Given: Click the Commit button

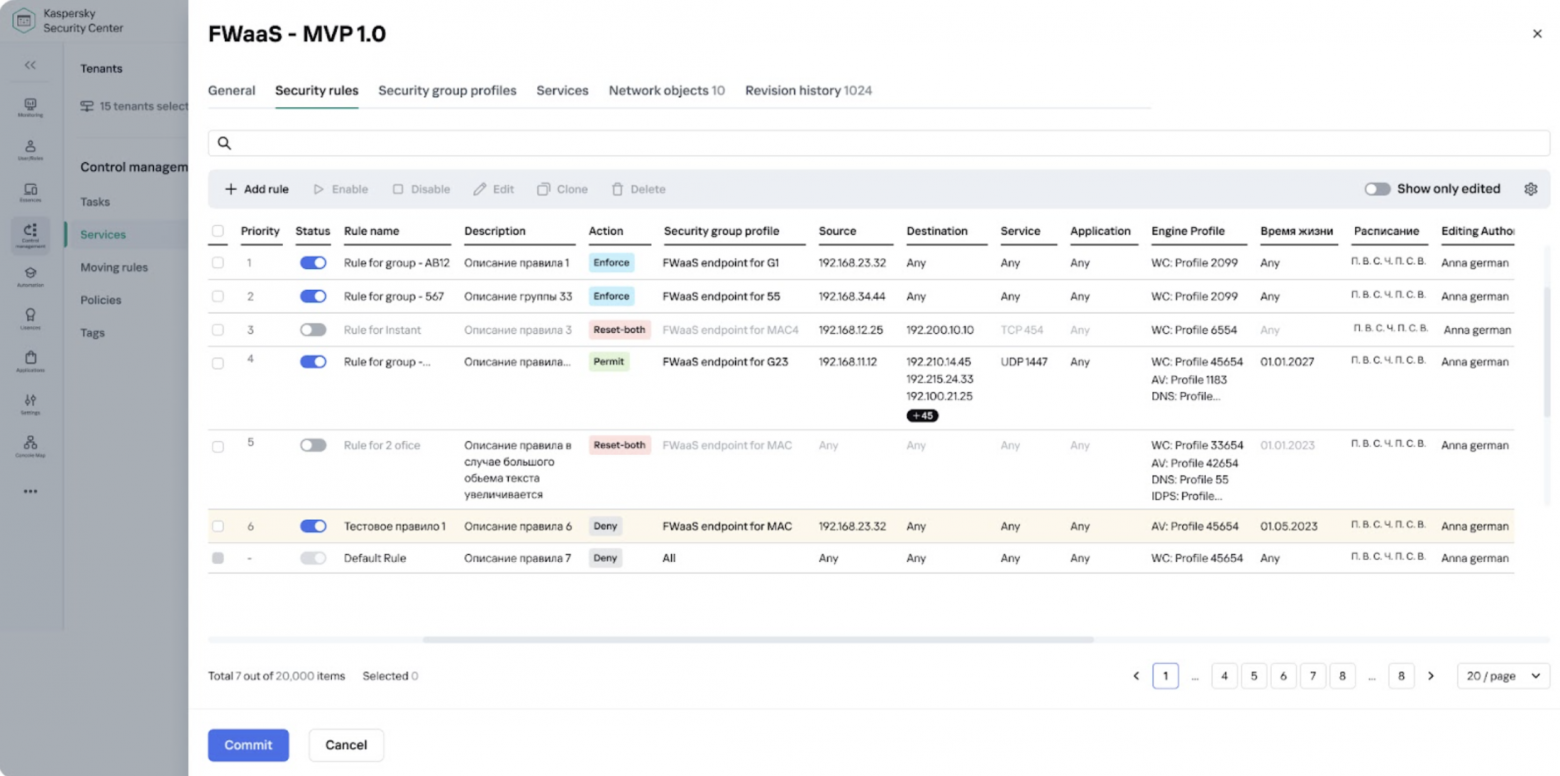Looking at the screenshot, I should pos(248,745).
